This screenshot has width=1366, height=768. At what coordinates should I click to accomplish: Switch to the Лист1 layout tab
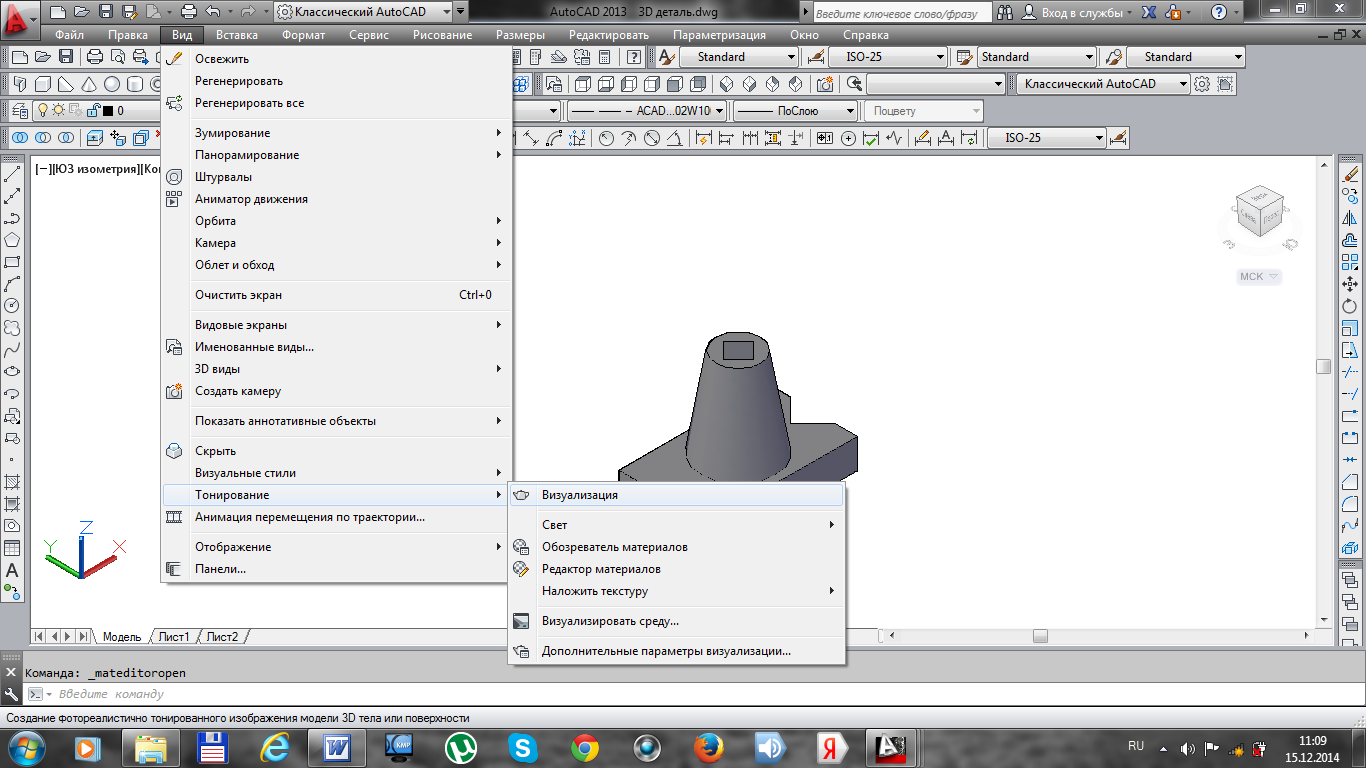174,637
